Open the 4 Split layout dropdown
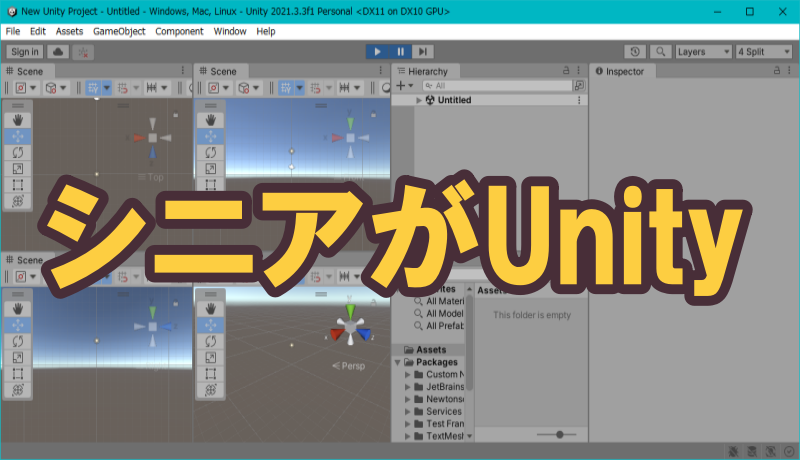The image size is (800, 460). point(764,52)
